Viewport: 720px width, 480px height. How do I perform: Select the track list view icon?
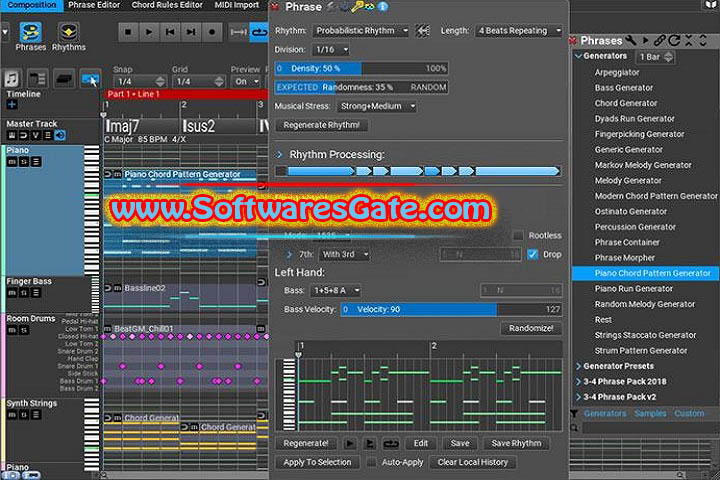37,79
